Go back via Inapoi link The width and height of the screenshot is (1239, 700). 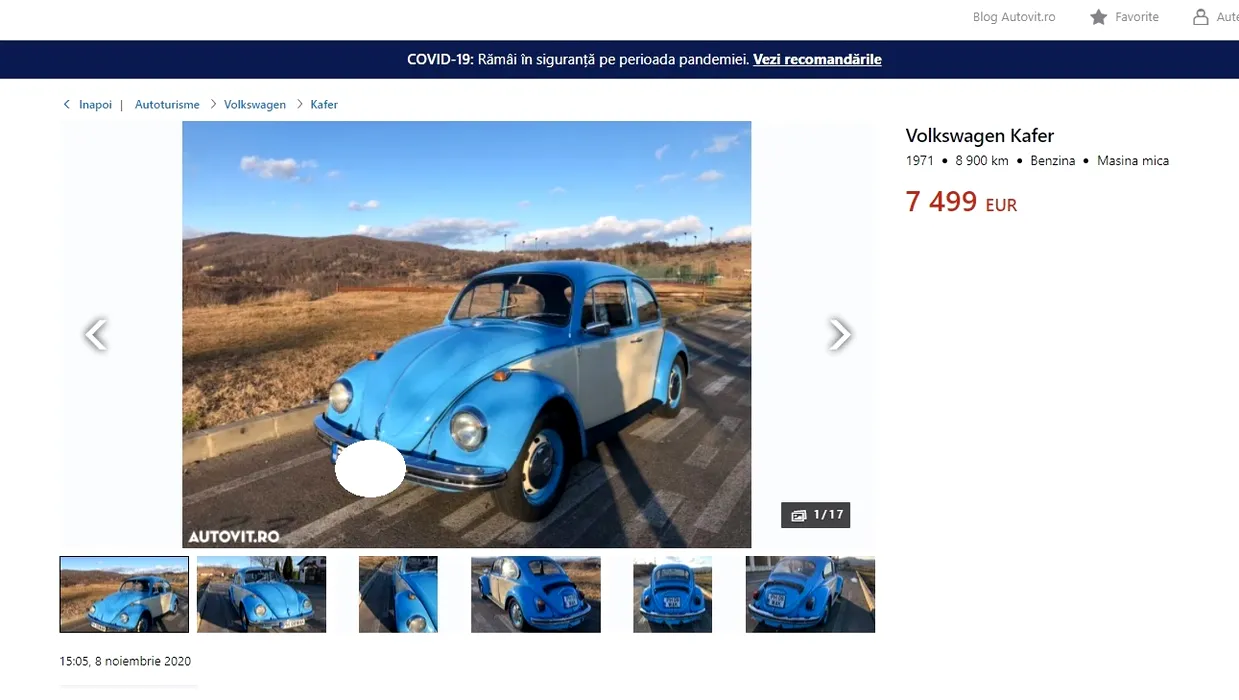coord(95,104)
